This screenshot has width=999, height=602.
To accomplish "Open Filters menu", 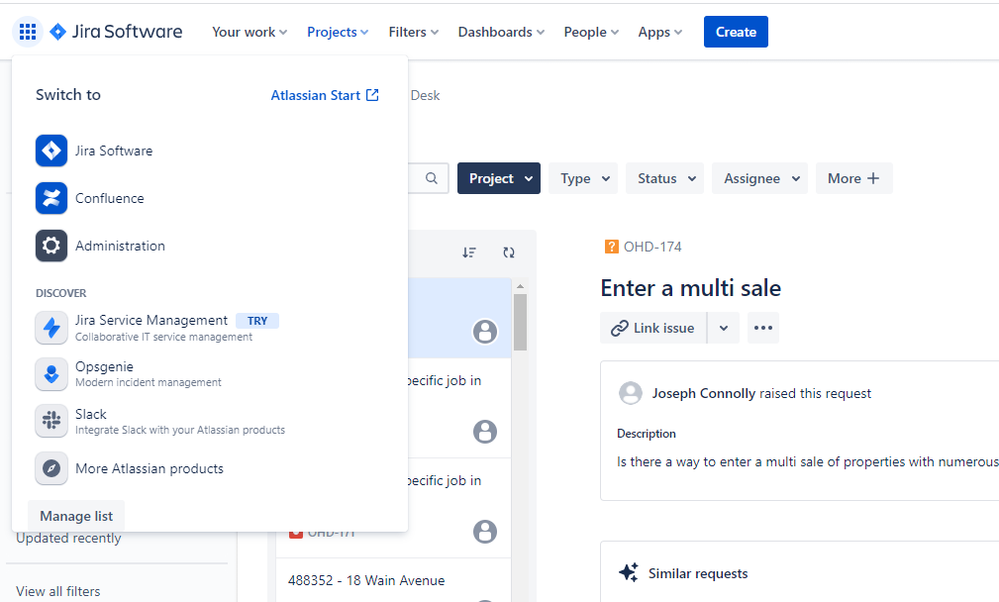I will pos(413,32).
